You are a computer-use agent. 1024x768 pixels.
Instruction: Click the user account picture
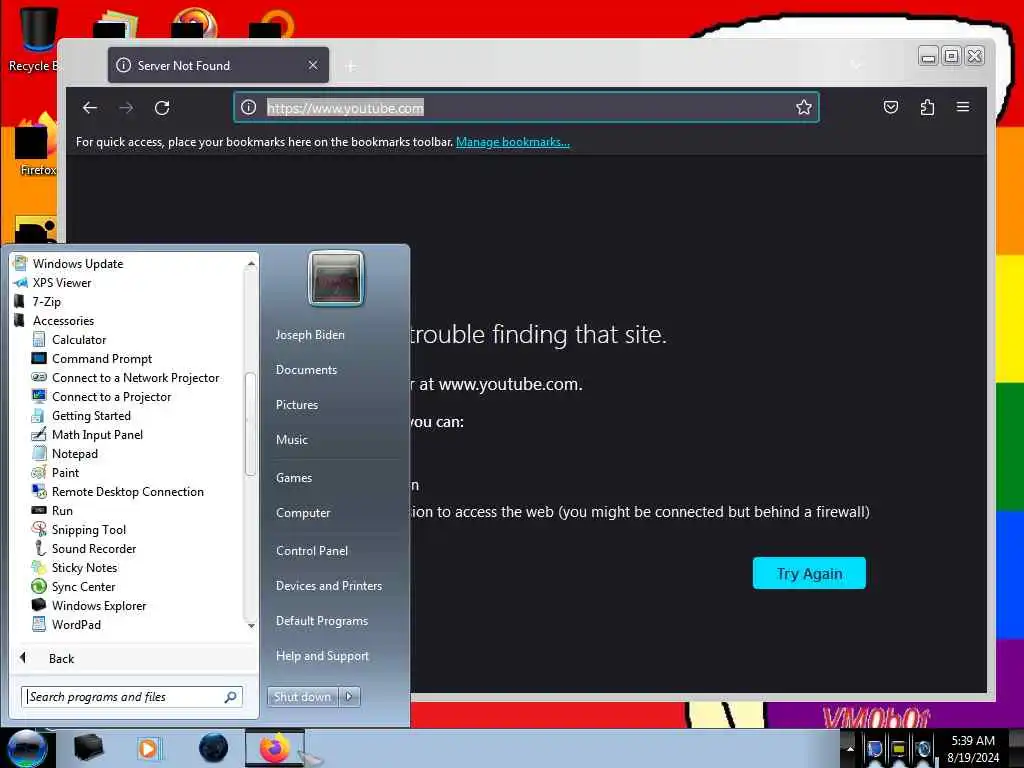[x=336, y=278]
